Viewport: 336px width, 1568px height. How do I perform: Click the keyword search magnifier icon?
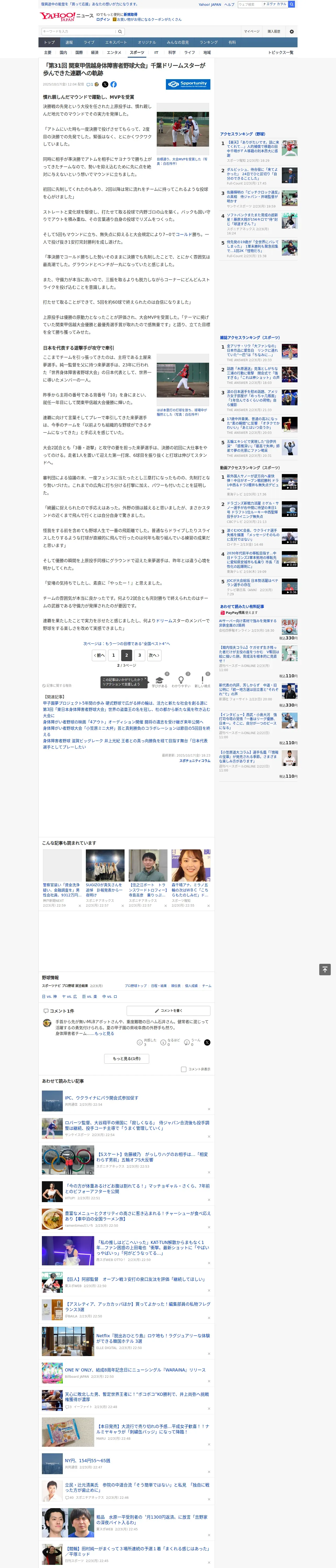pos(120,32)
